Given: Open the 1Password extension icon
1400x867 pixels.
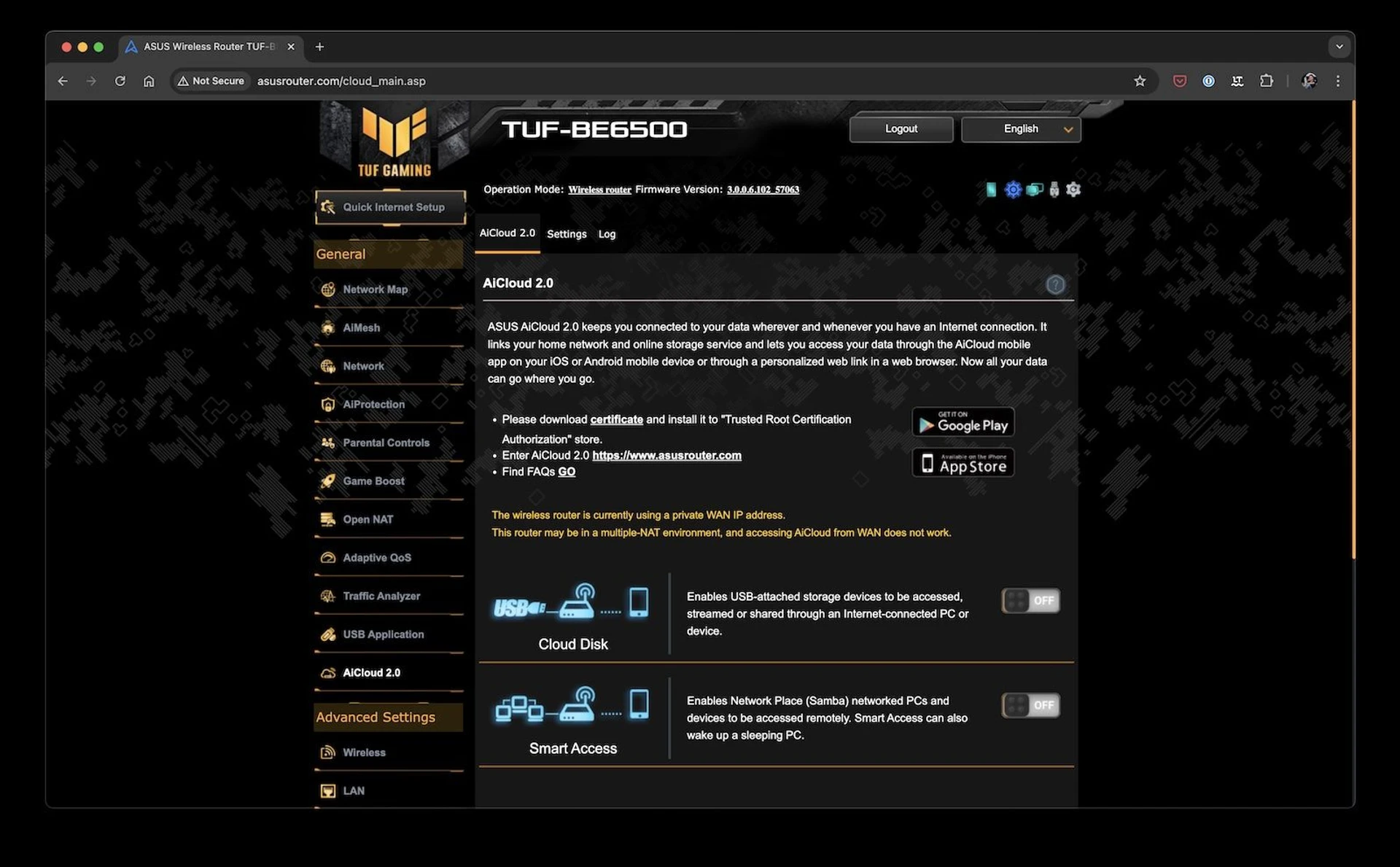Looking at the screenshot, I should pyautogui.click(x=1208, y=81).
